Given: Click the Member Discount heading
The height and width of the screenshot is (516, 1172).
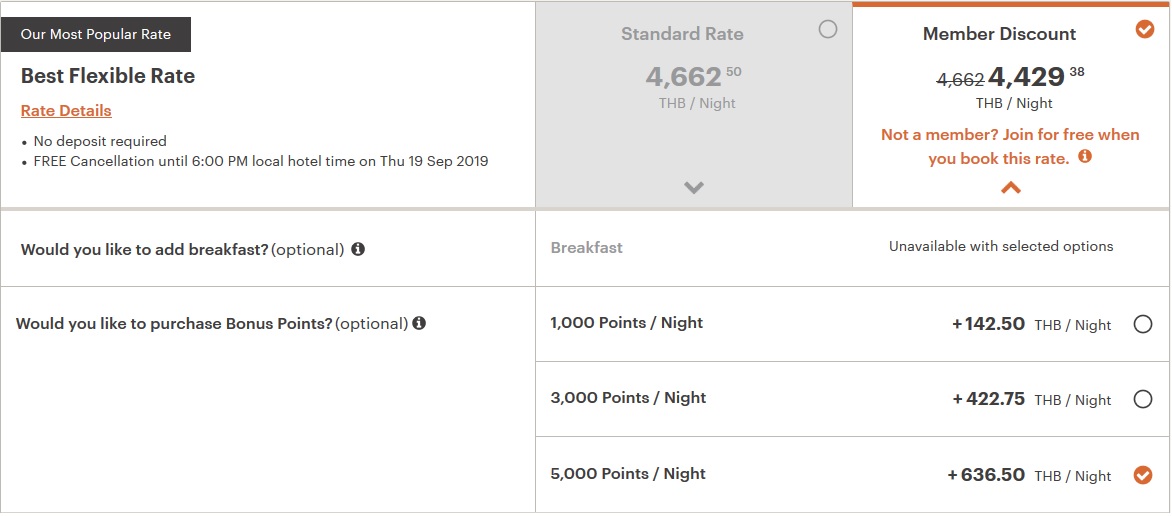Looking at the screenshot, I should 999,34.
